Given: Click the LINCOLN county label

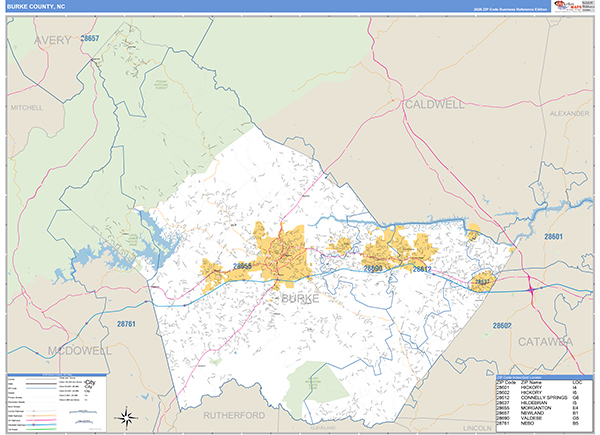Looking at the screenshot, I should (477, 428).
